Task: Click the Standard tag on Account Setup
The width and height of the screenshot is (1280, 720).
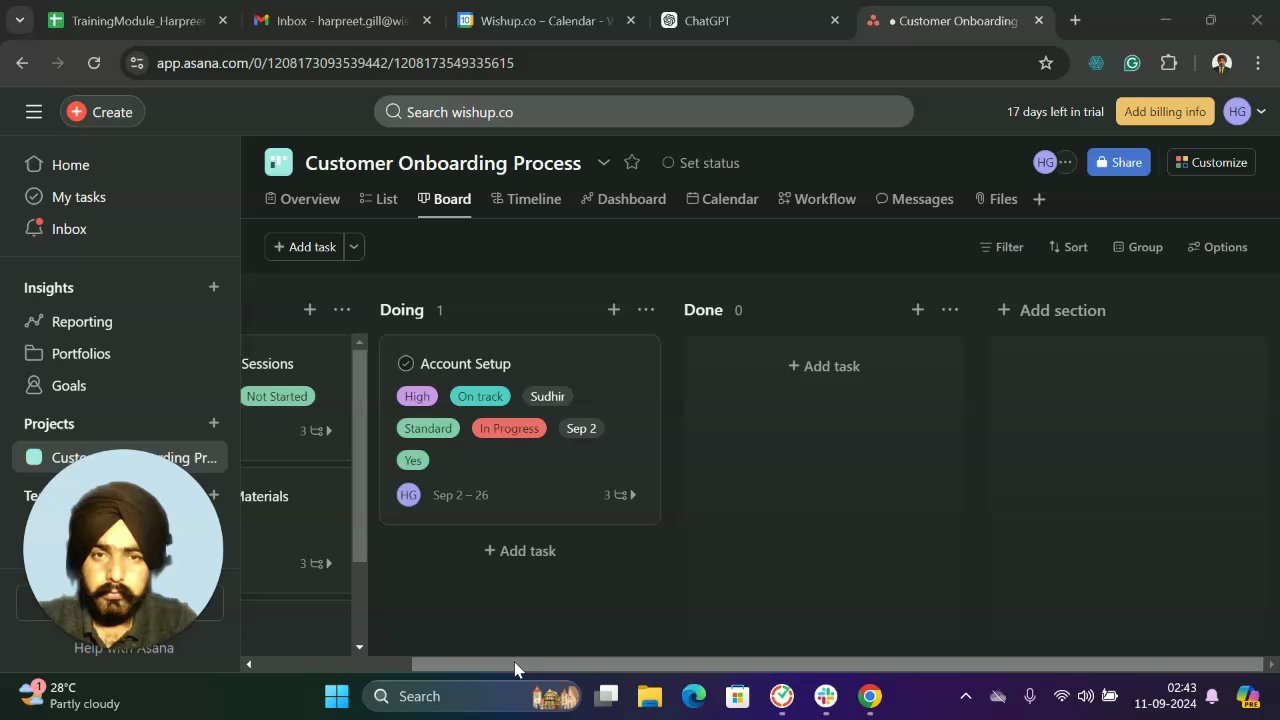Action: [x=428, y=429]
